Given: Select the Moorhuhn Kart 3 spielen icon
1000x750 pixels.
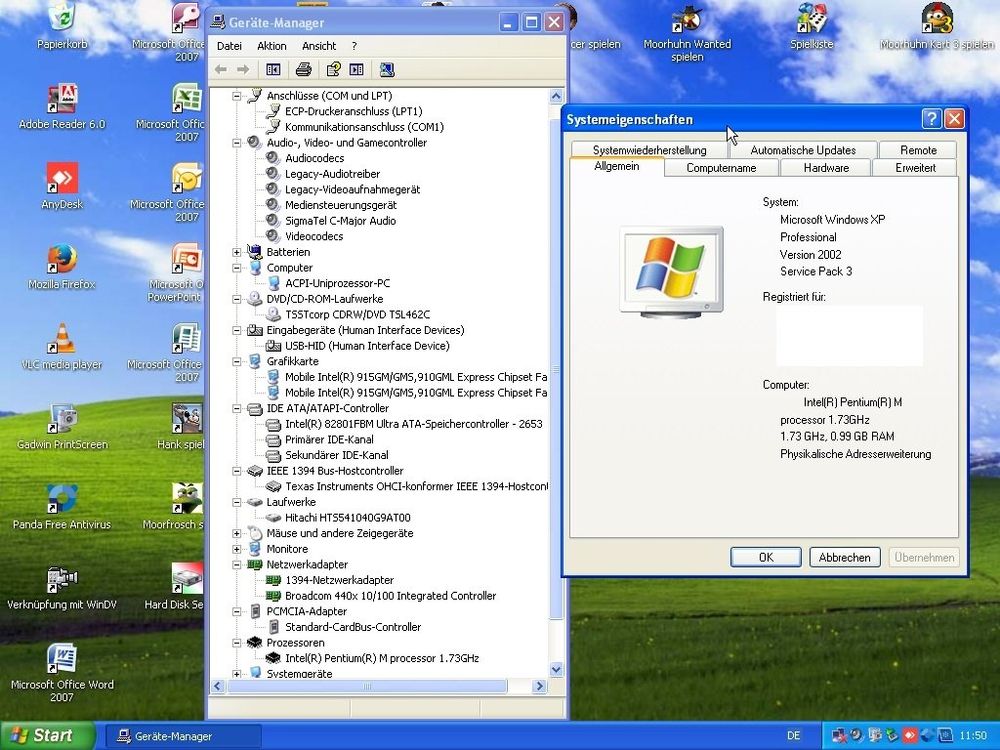Looking at the screenshot, I should pos(936,26).
